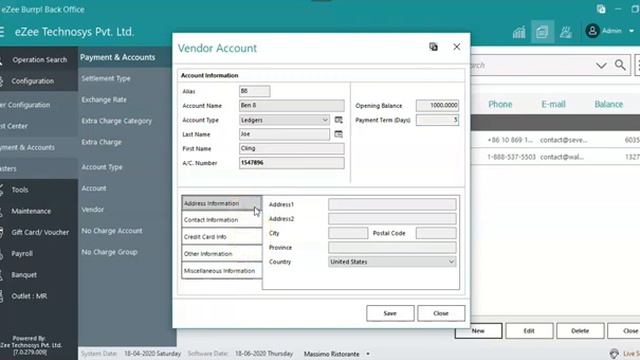Viewport: 640px width, 360px height.
Task: Click the Delete button in the vendor list
Action: [x=580, y=331]
